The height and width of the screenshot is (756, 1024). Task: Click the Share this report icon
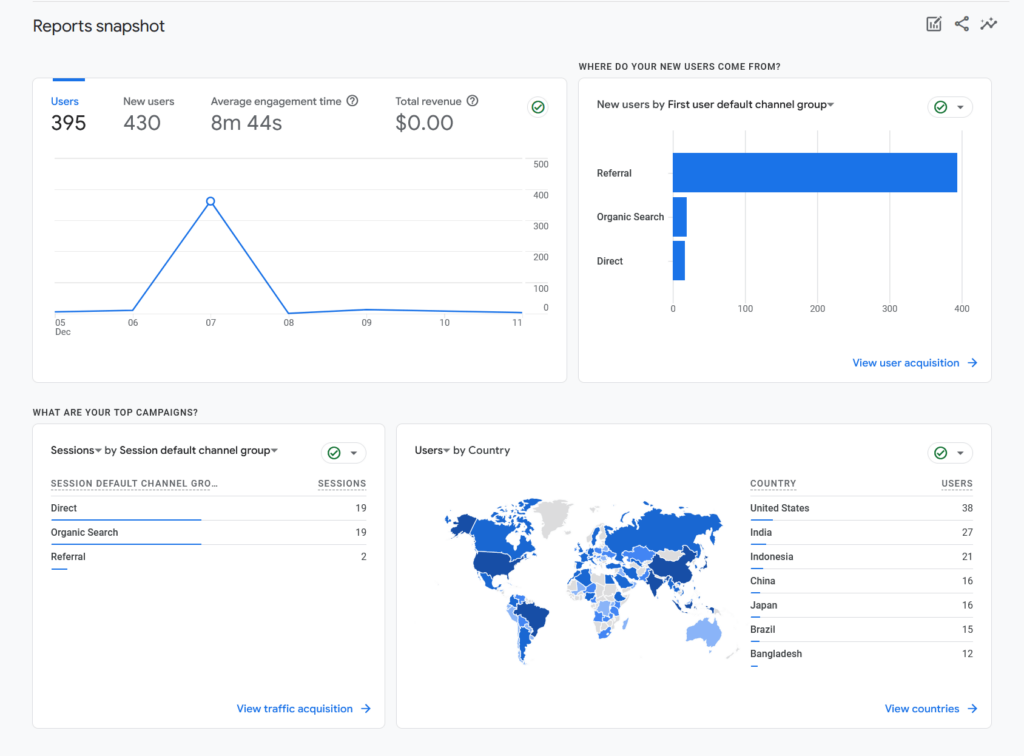pos(961,23)
